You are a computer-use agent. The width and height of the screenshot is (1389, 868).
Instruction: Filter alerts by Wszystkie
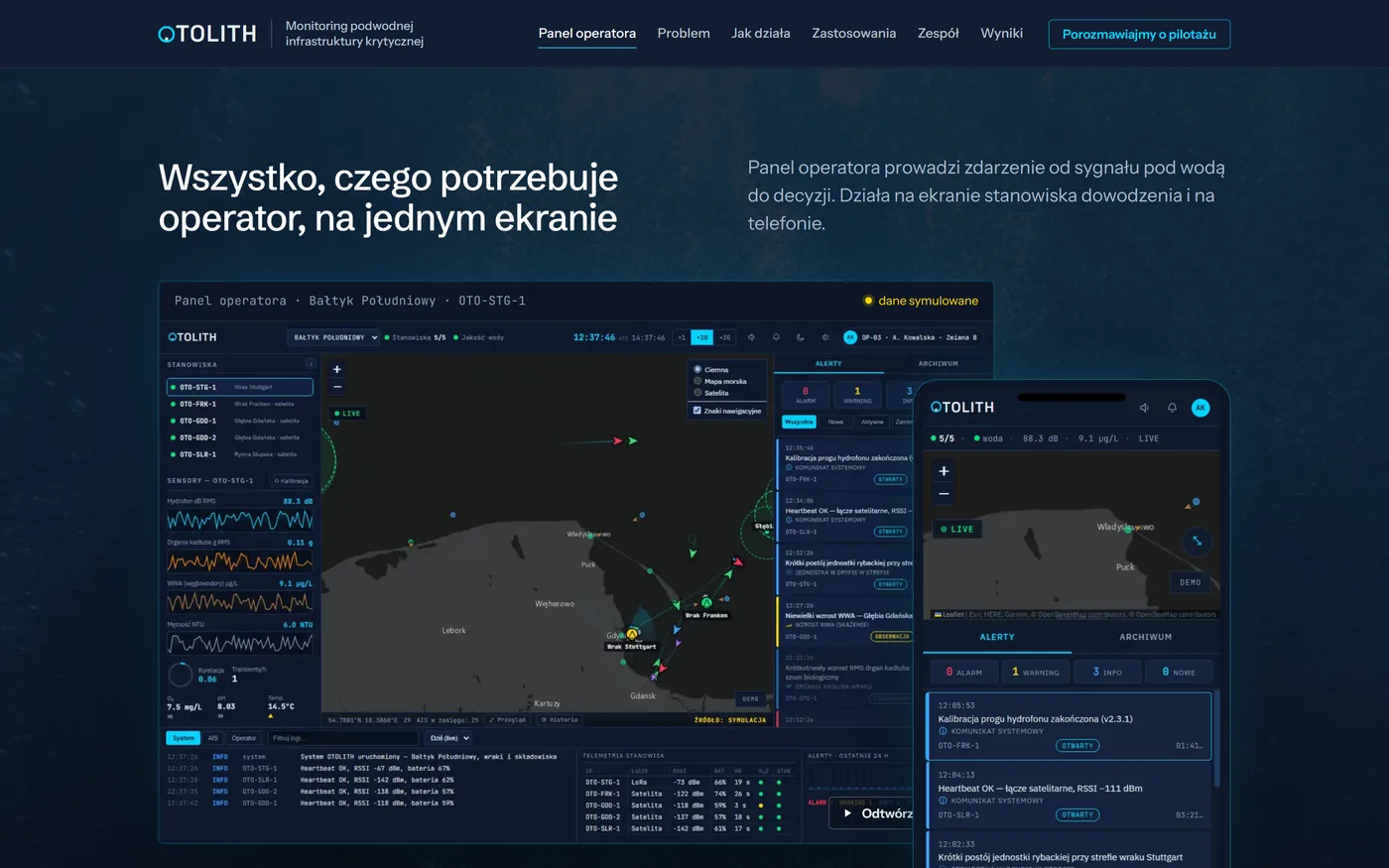(x=799, y=422)
